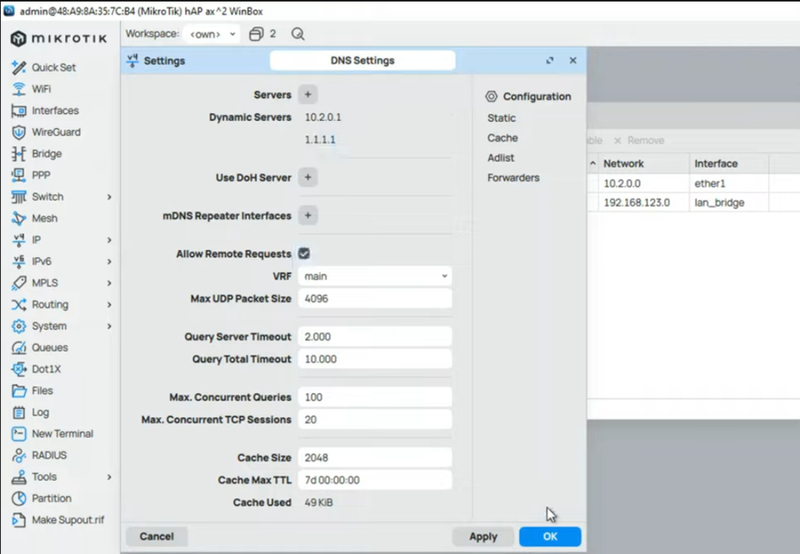The width and height of the screenshot is (800, 554).
Task: Open the System gear icon
Action: click(19, 326)
